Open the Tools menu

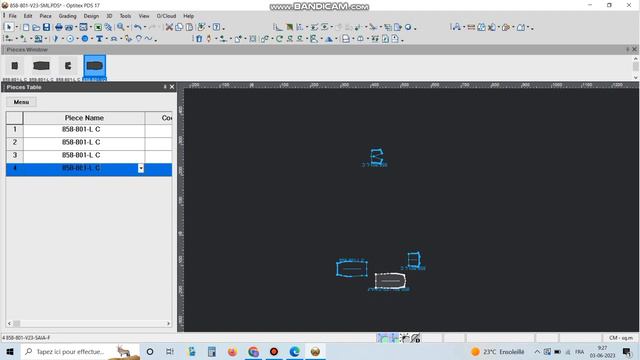[125, 16]
